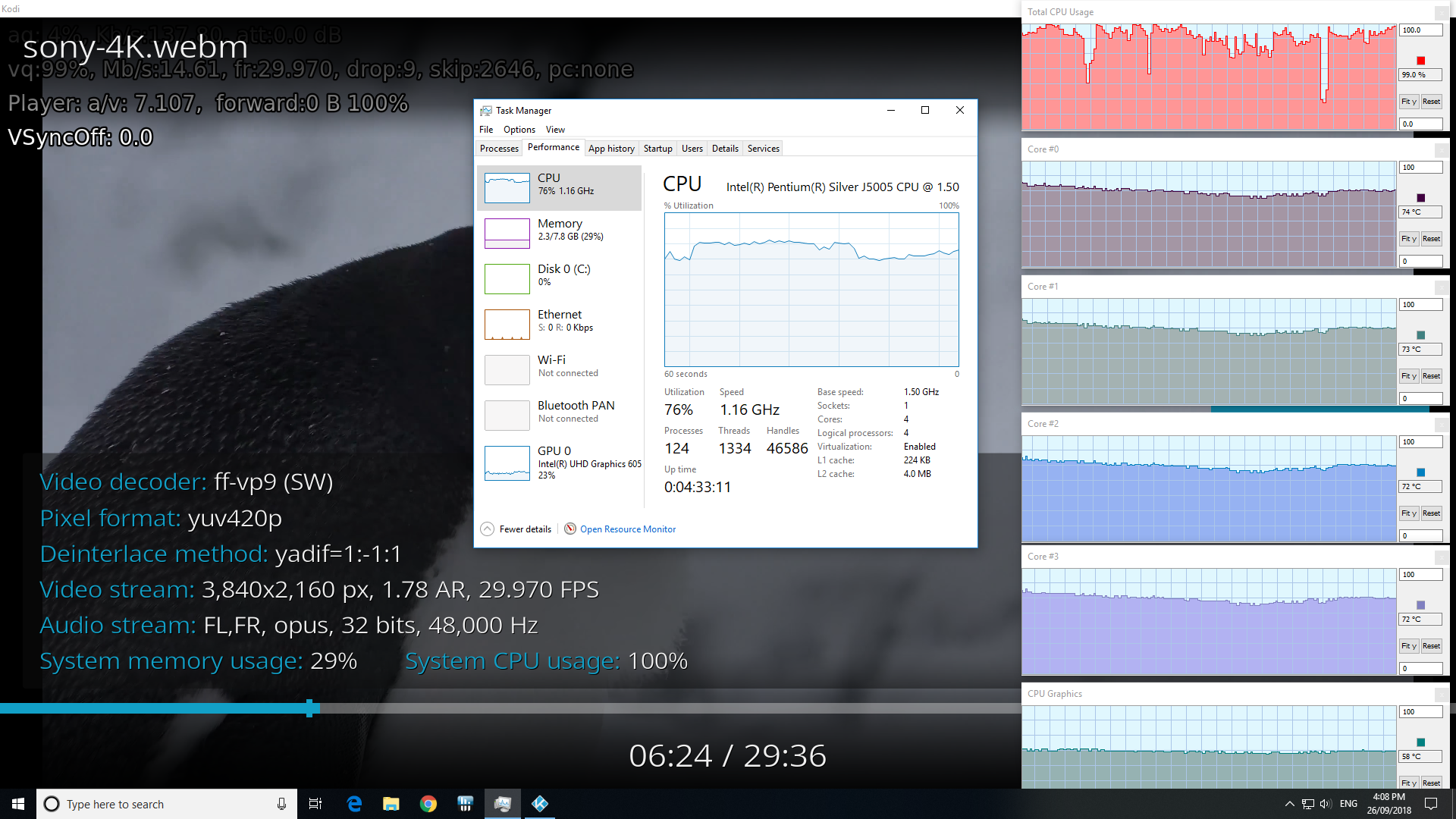Click the Open Resource Monitor link

(x=628, y=529)
